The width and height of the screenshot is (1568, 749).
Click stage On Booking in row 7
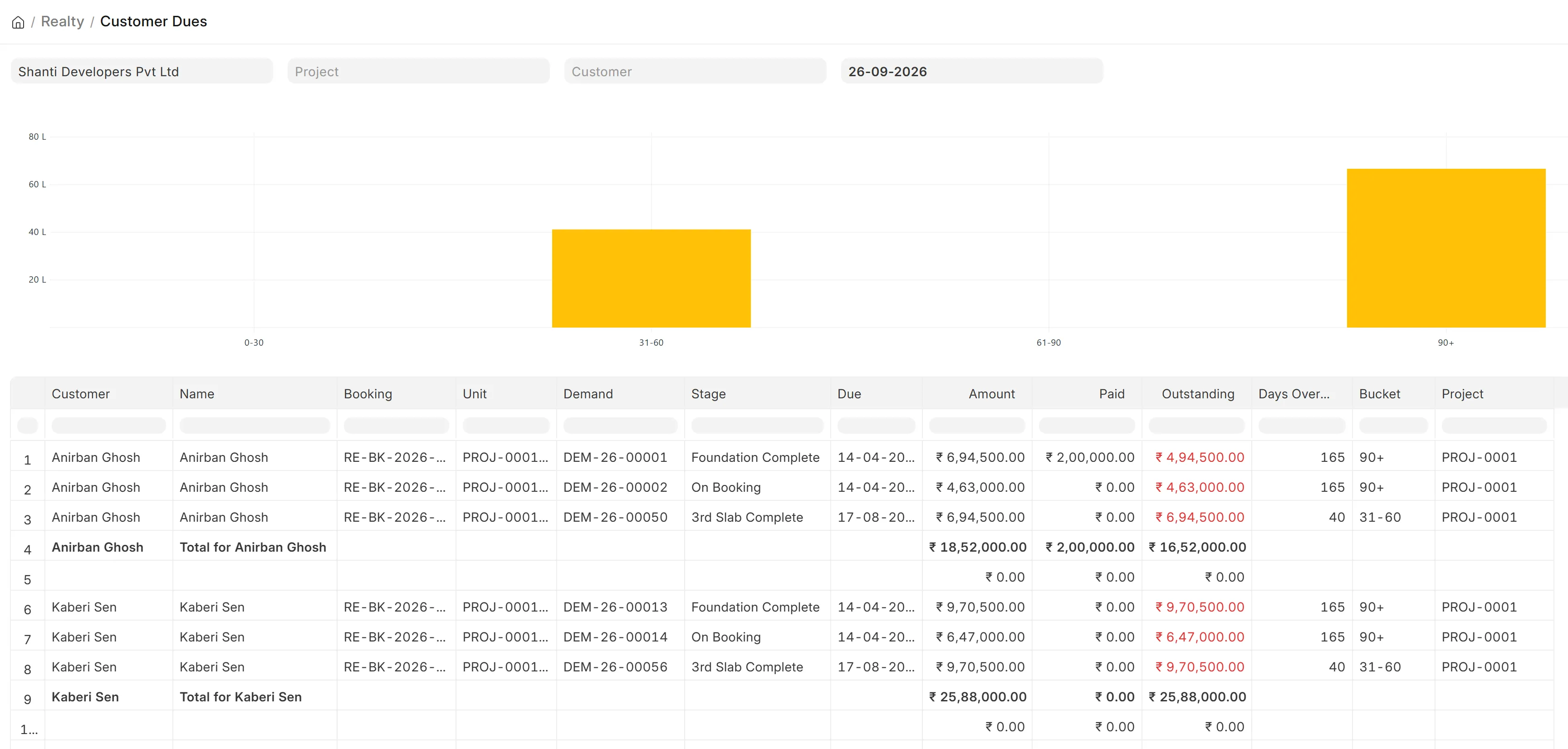pyautogui.click(x=726, y=637)
